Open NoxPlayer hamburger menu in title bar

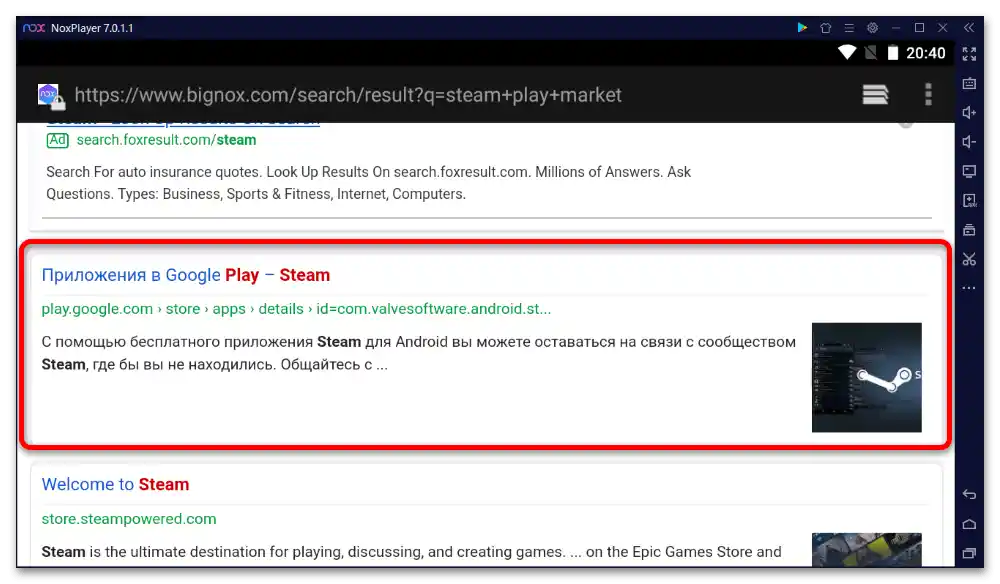coord(849,27)
